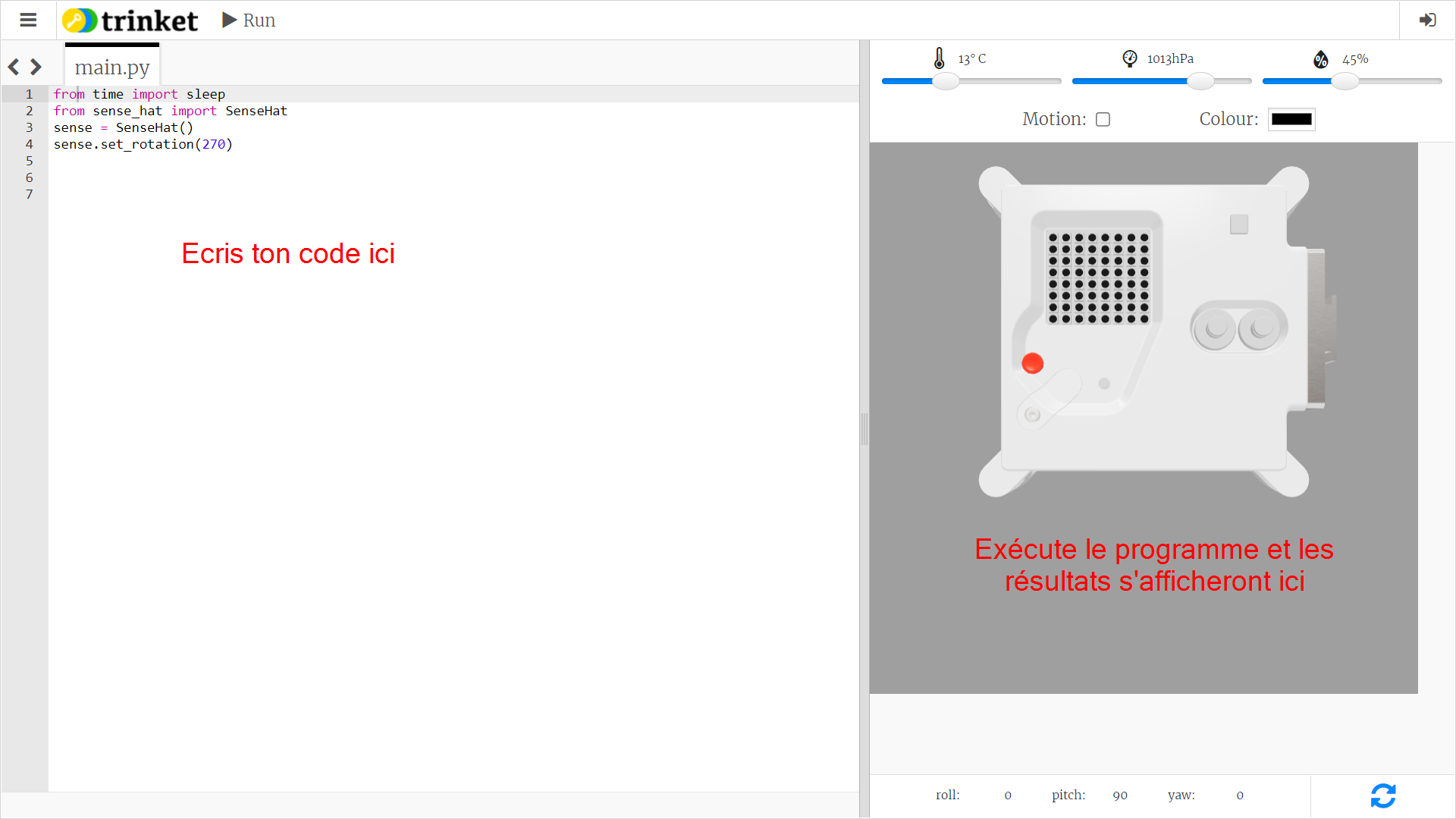Image resolution: width=1456 pixels, height=819 pixels.
Task: Open the Colour swatch picker
Action: [1291, 120]
